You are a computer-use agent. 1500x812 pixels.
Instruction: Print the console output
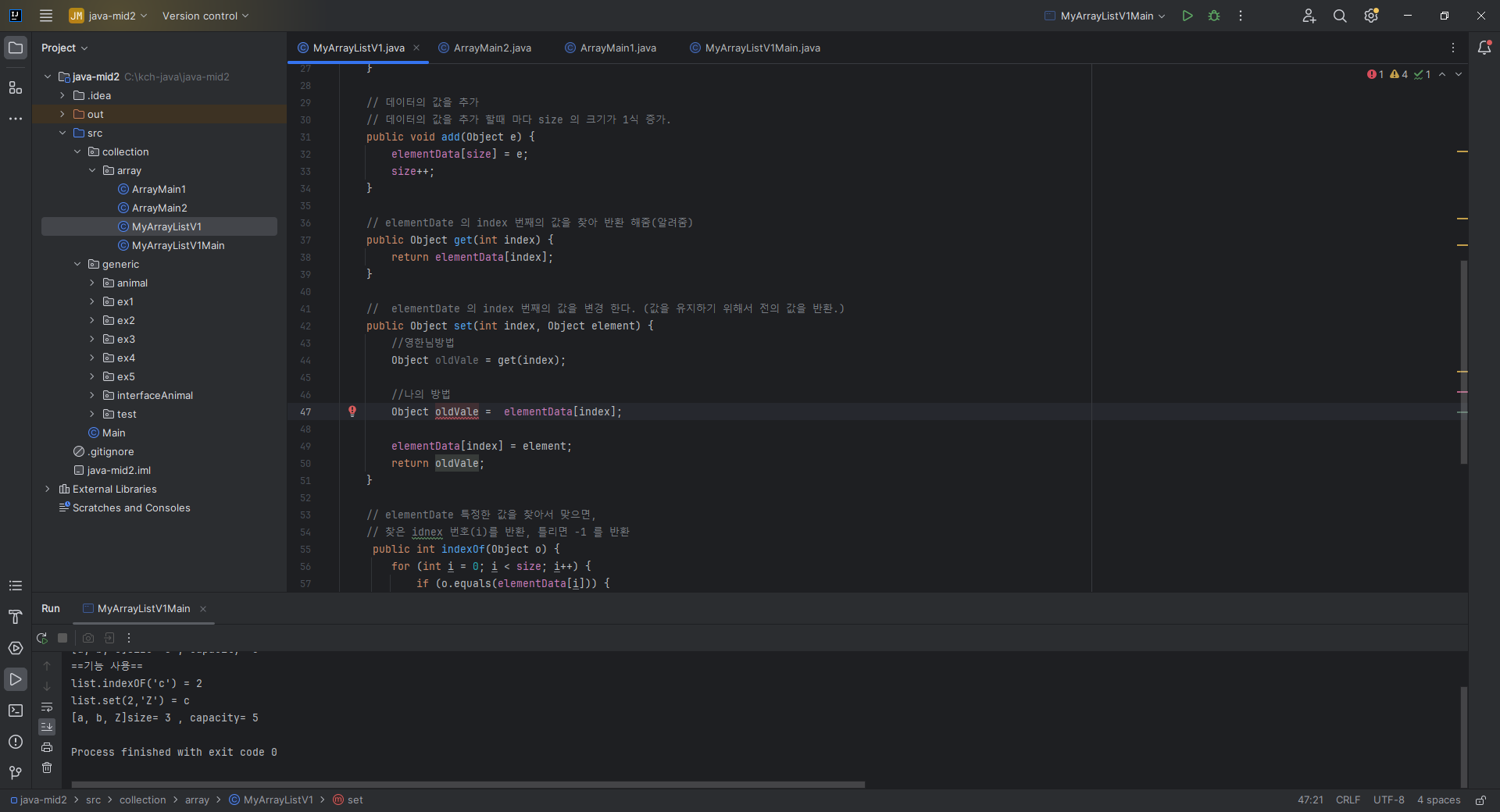(x=47, y=747)
